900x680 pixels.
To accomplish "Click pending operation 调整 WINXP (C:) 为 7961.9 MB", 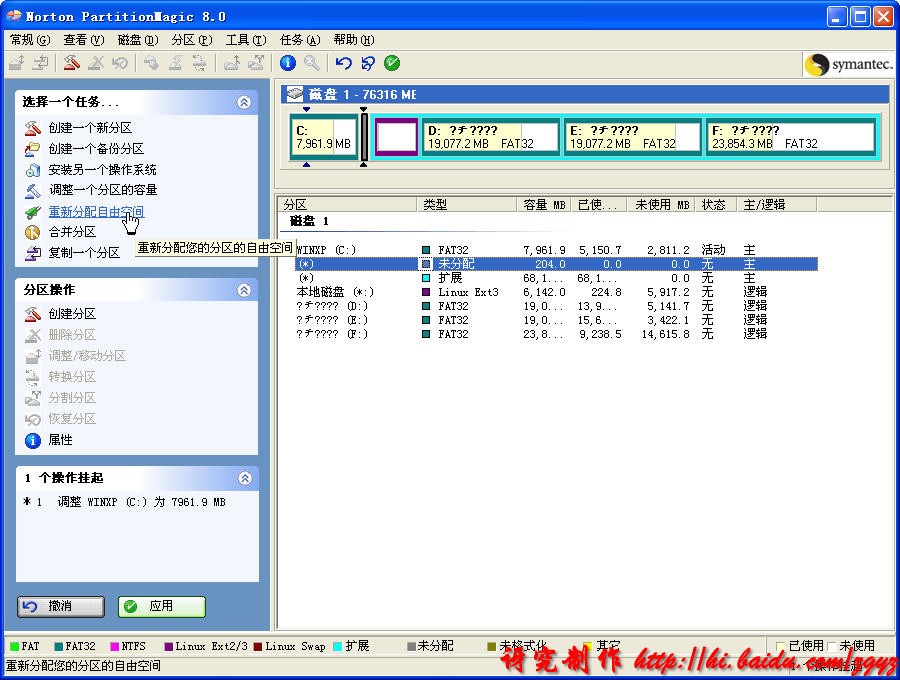I will tap(125, 502).
